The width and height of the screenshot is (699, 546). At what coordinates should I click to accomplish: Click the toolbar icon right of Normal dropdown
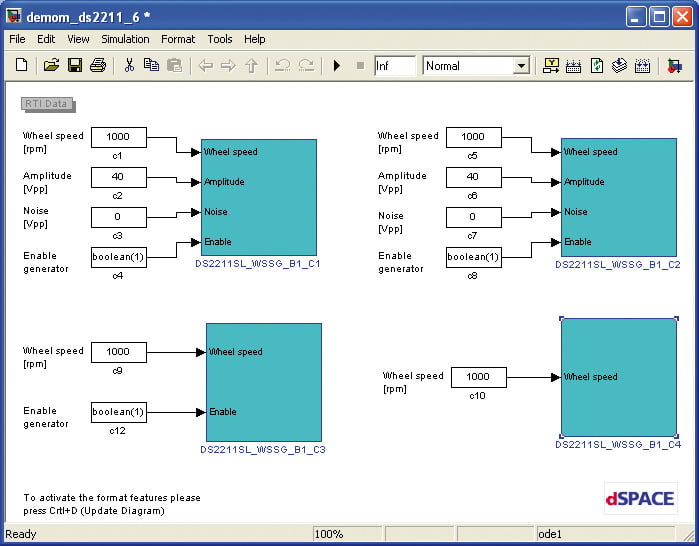pyautogui.click(x=551, y=66)
